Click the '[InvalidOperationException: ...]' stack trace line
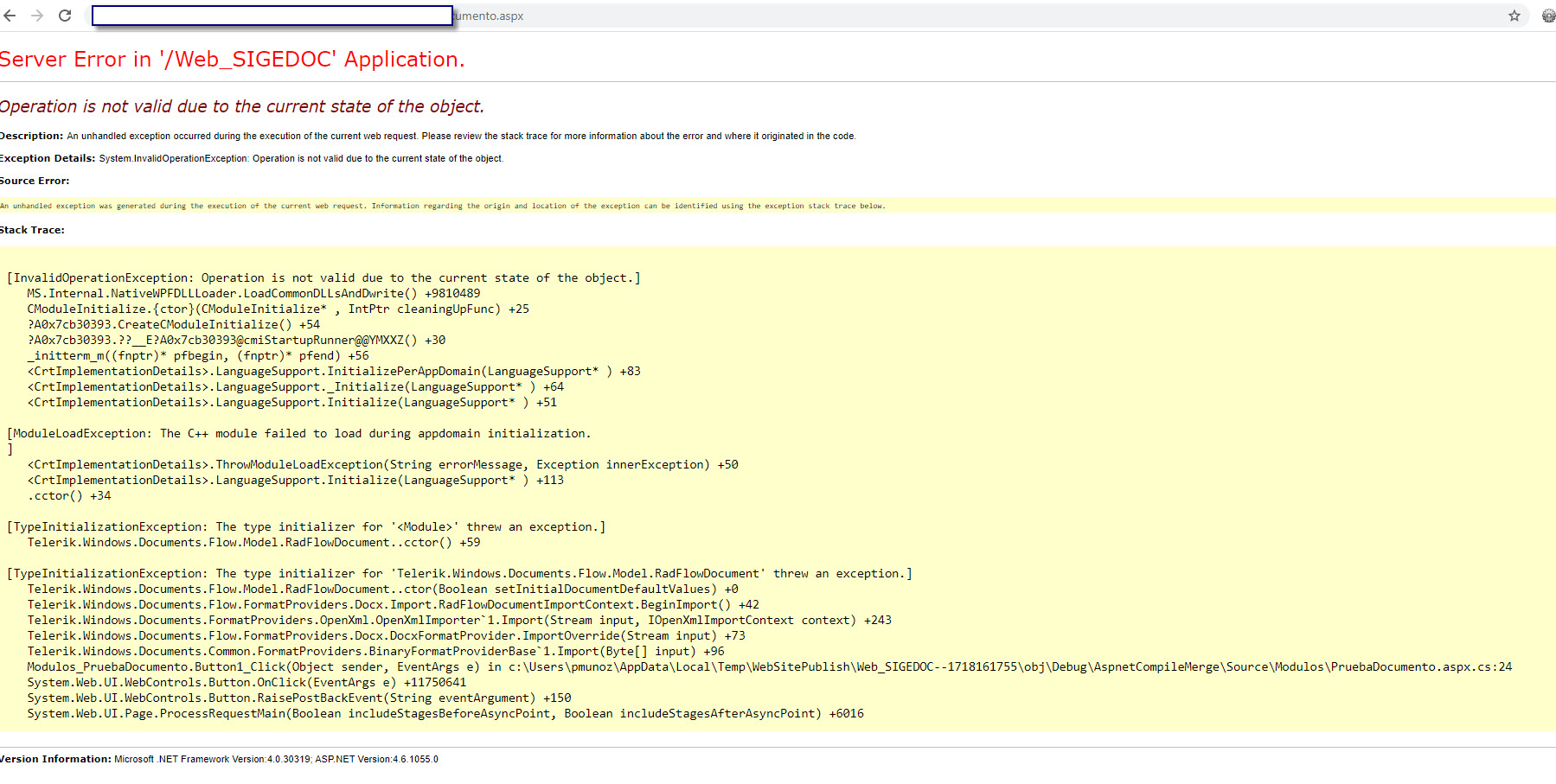Screen dimensions: 1556x784 tap(323, 278)
